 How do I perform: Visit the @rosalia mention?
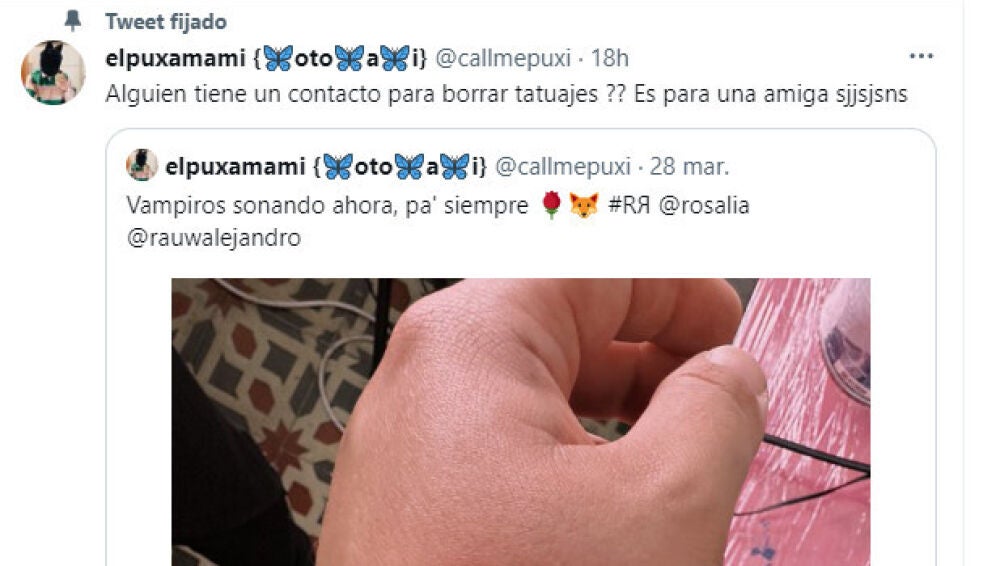point(704,205)
